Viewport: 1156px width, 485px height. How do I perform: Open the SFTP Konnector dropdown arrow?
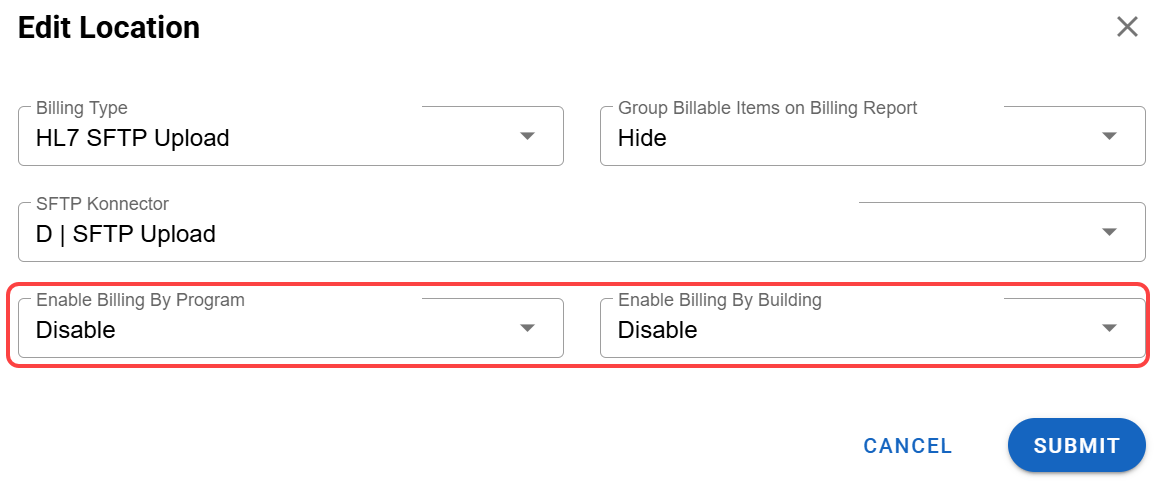point(1109,232)
